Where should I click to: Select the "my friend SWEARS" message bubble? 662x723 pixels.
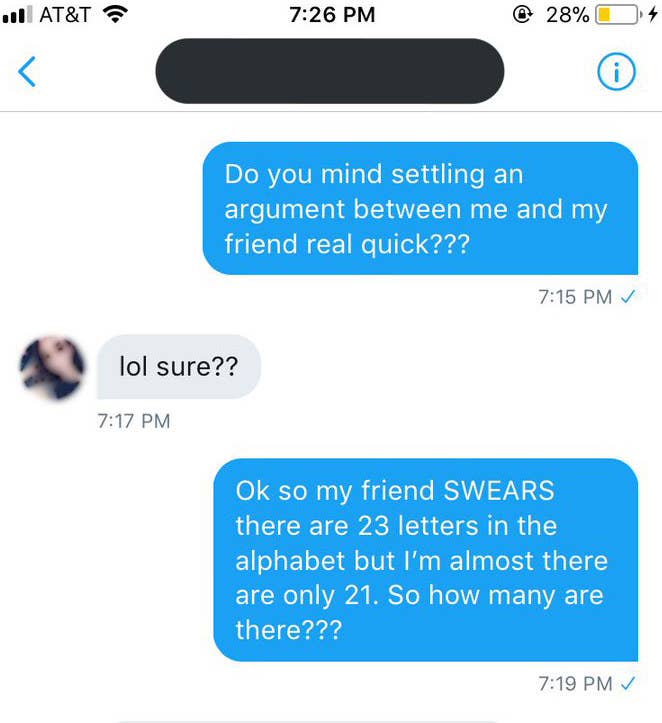426,560
